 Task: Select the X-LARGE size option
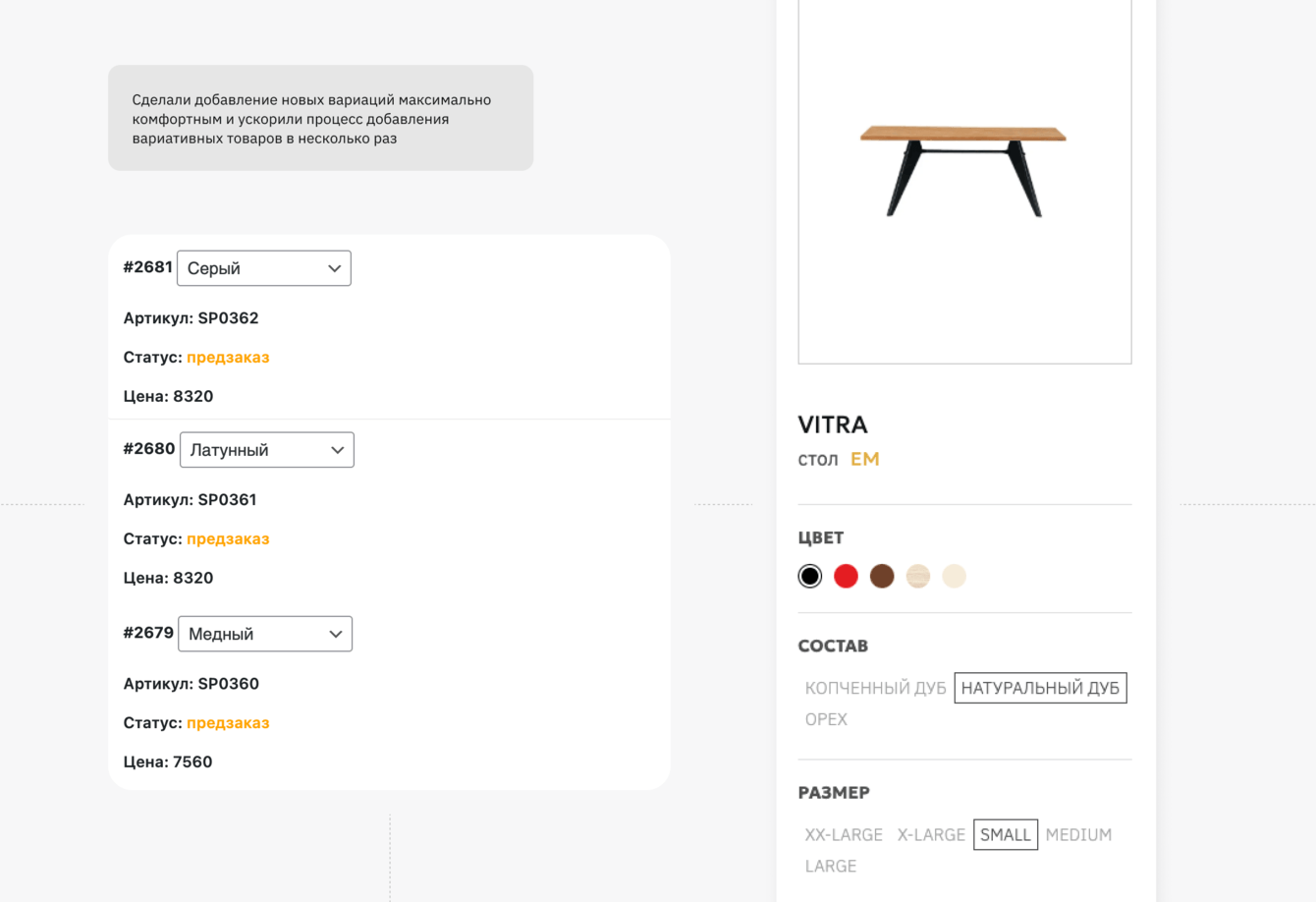931,834
